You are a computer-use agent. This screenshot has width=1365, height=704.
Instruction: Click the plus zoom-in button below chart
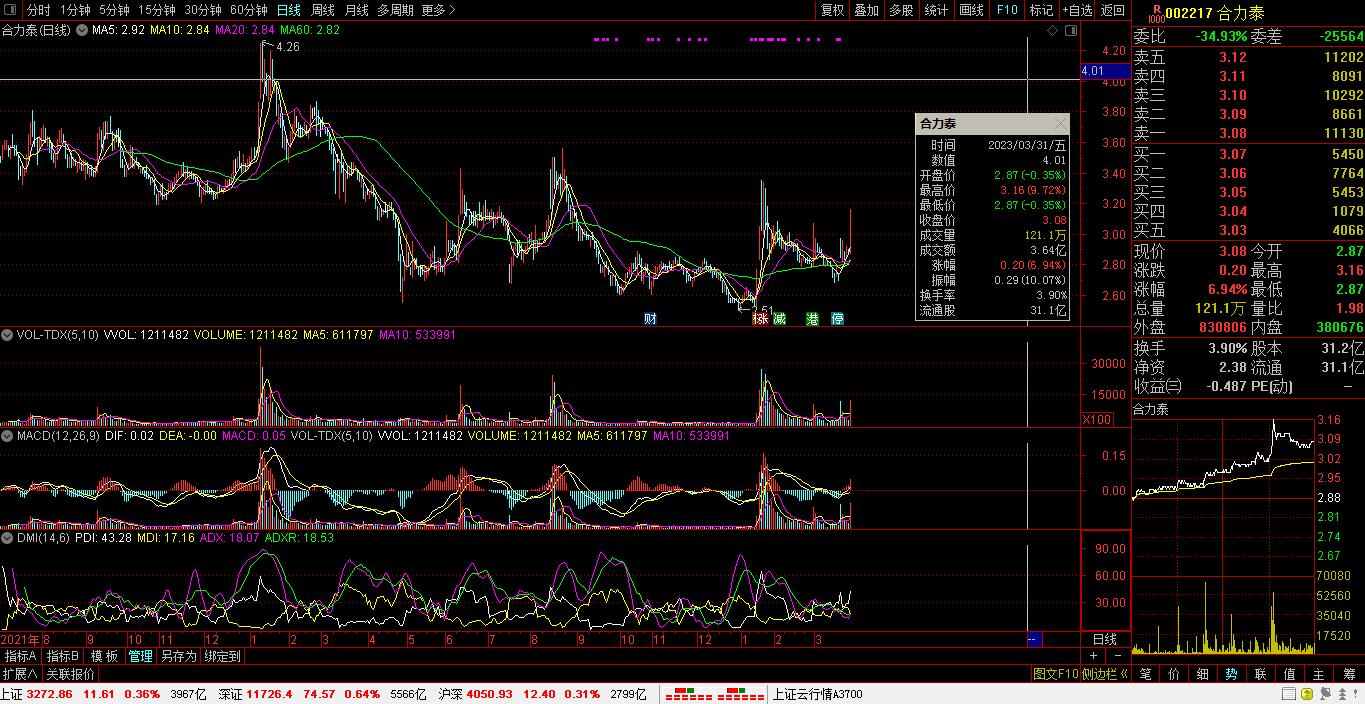pyautogui.click(x=1094, y=656)
